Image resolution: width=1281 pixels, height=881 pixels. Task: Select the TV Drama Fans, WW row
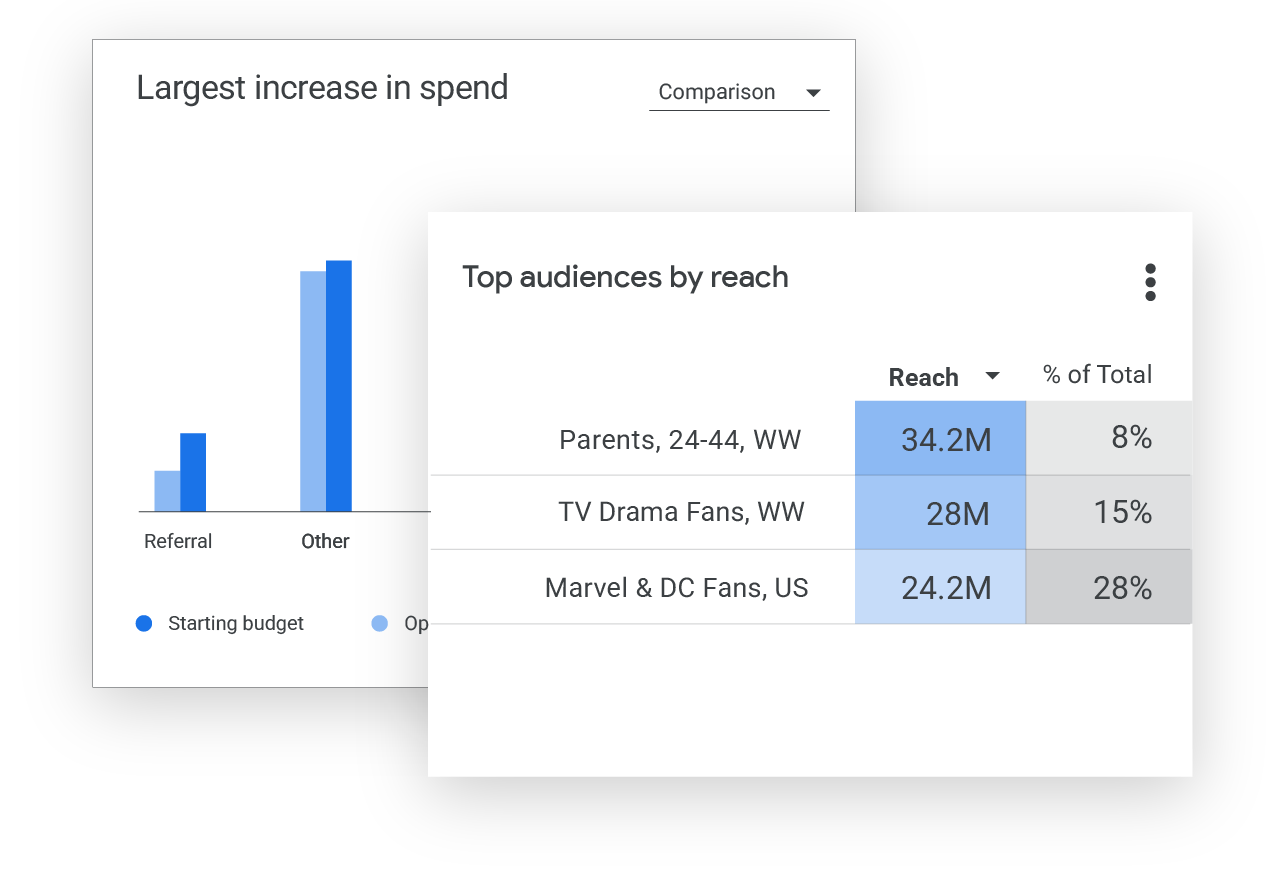click(x=681, y=513)
